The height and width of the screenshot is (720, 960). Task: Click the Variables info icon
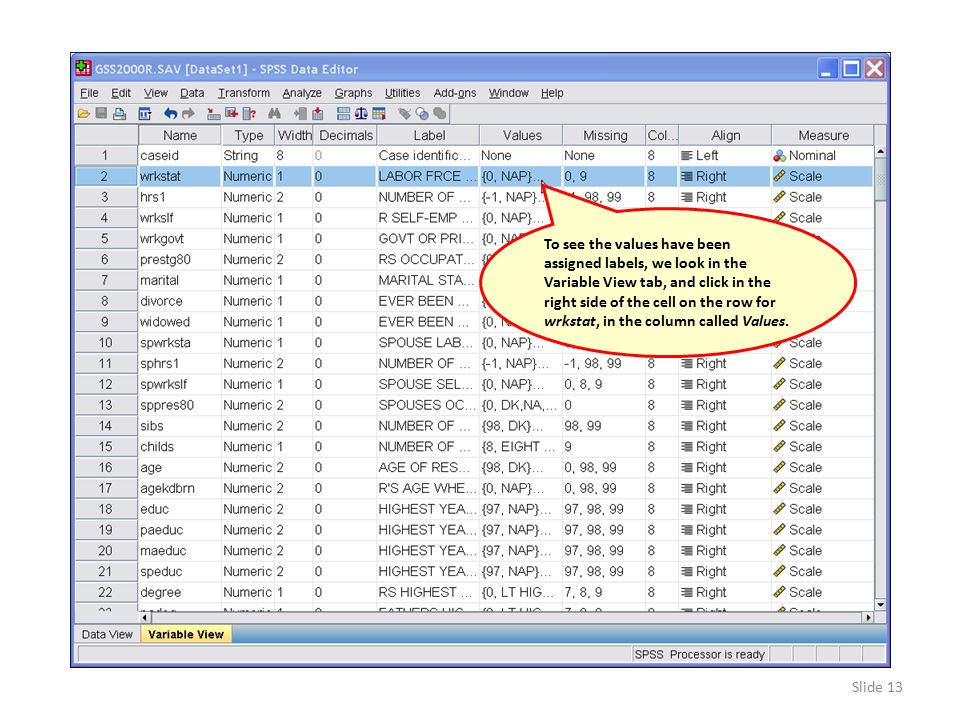pyautogui.click(x=249, y=113)
